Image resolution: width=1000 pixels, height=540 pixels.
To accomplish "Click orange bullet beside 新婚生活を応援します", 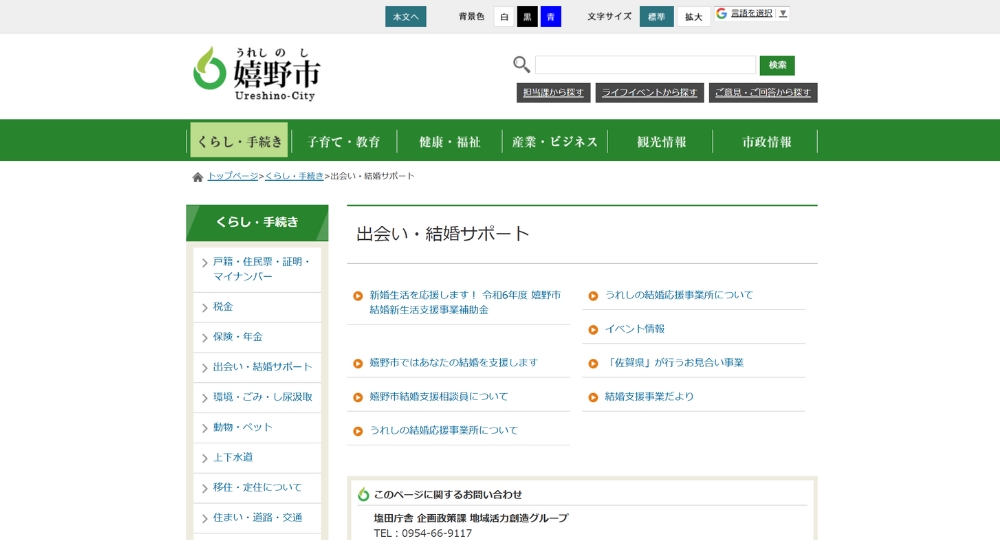I will (358, 296).
